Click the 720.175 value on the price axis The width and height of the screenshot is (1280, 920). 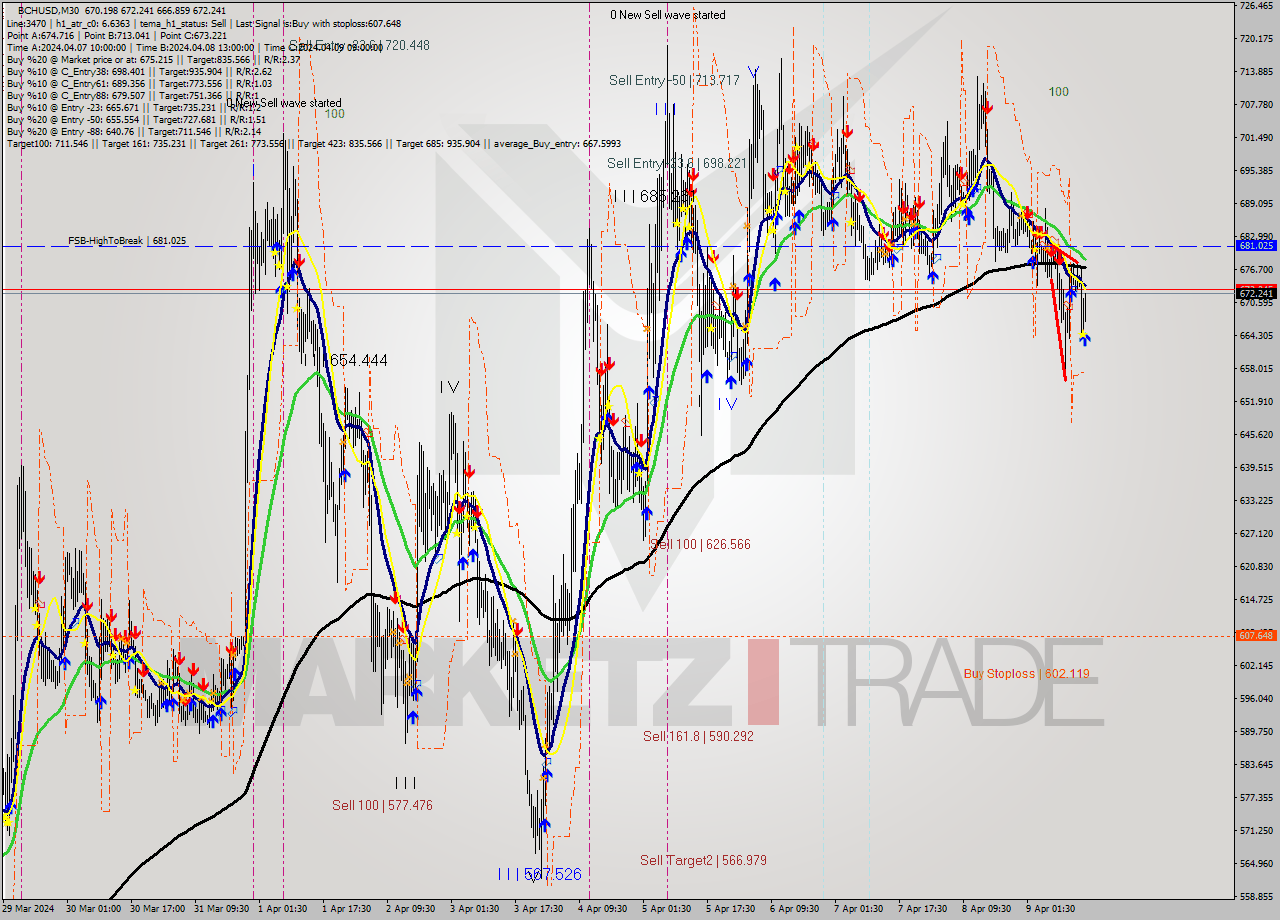[x=1256, y=39]
